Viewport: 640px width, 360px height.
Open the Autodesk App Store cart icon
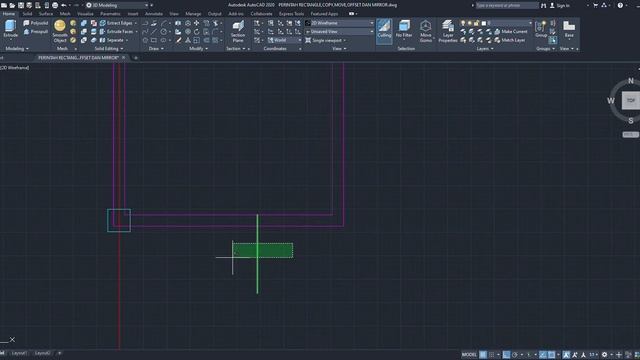pos(595,5)
